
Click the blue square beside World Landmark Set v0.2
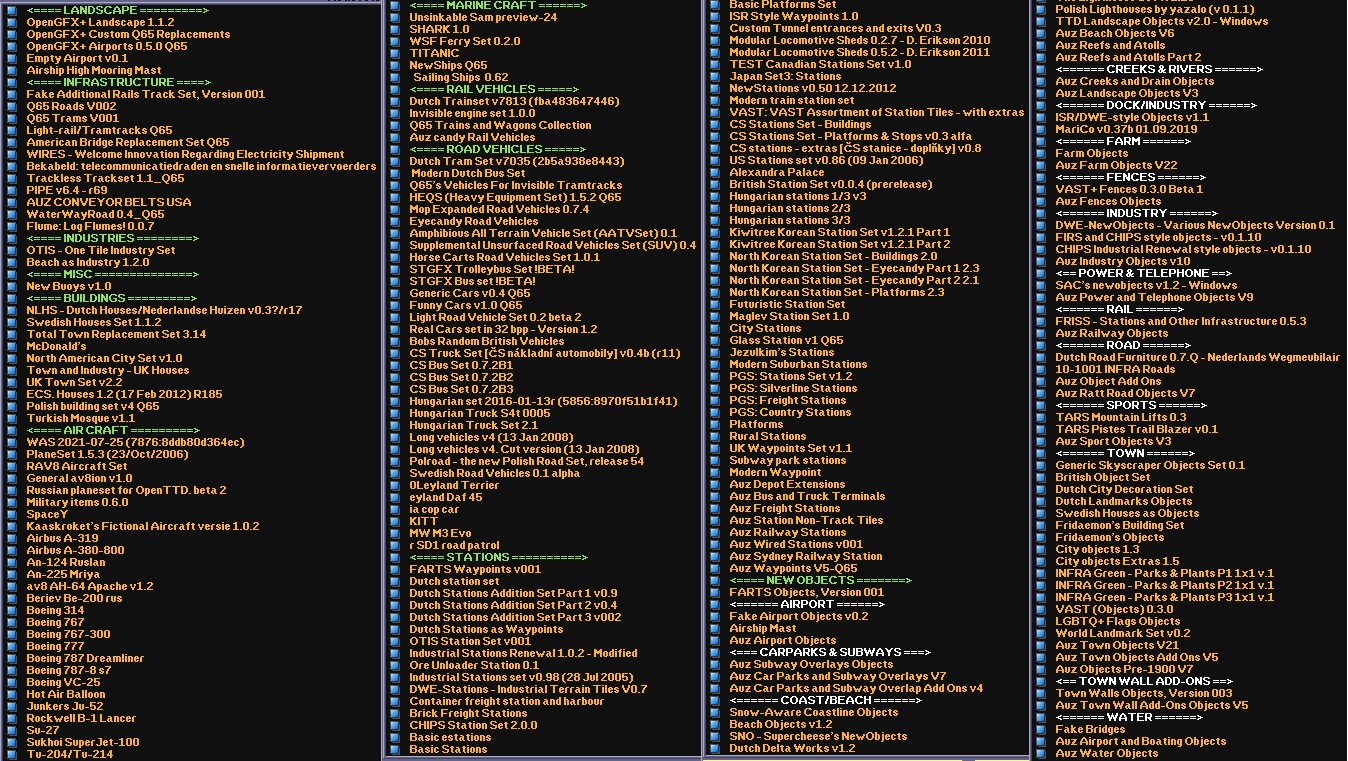pos(1041,633)
